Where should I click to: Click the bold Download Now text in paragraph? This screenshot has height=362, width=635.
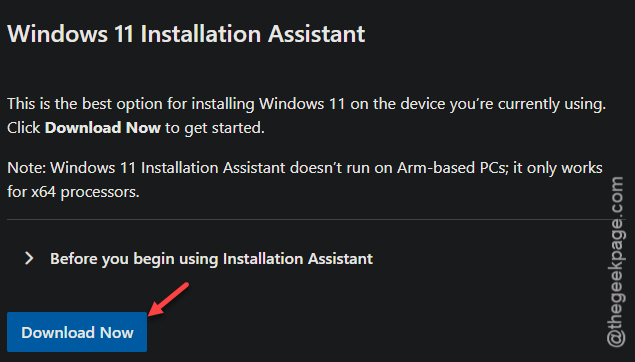103,128
